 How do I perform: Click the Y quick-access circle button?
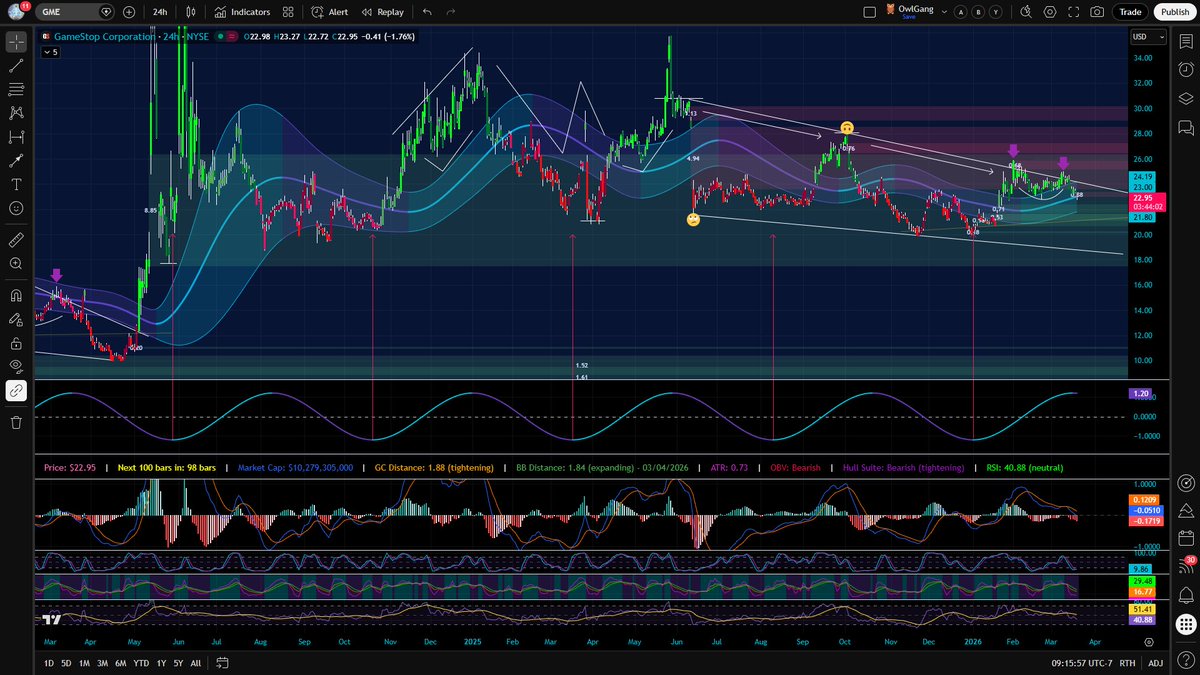pyautogui.click(x=996, y=12)
